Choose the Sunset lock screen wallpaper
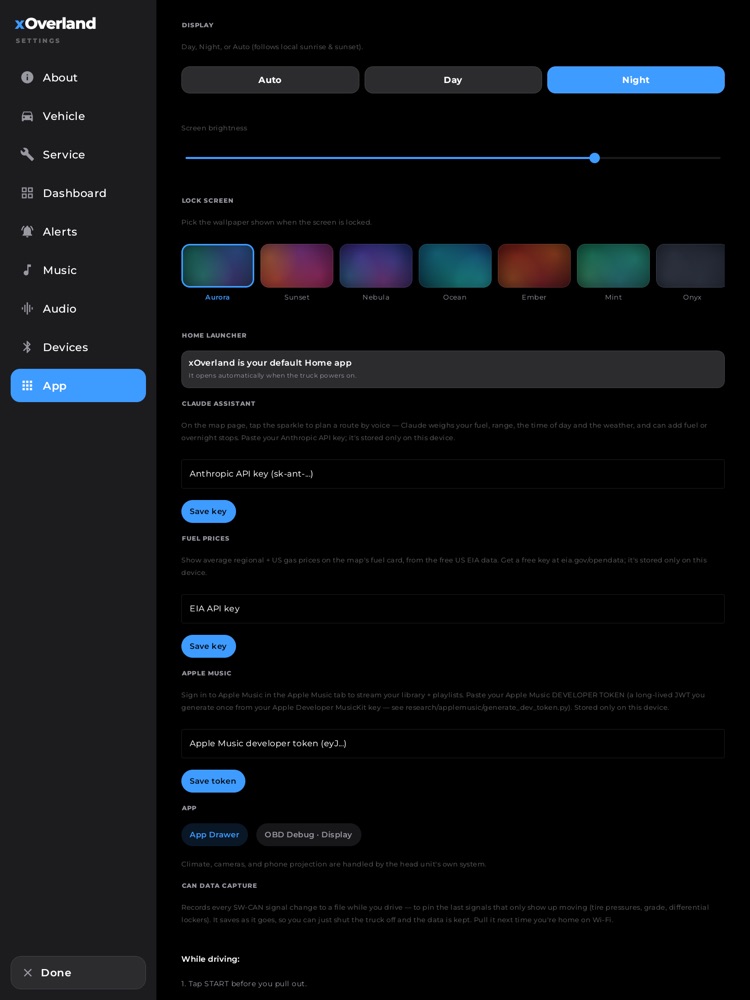The height and width of the screenshot is (1000, 750). pos(297,265)
